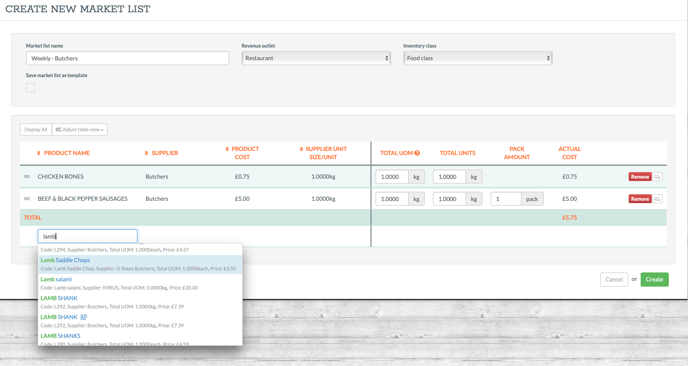Click the help icon beside TOTAL UOM
This screenshot has width=688, height=366.
(x=417, y=153)
